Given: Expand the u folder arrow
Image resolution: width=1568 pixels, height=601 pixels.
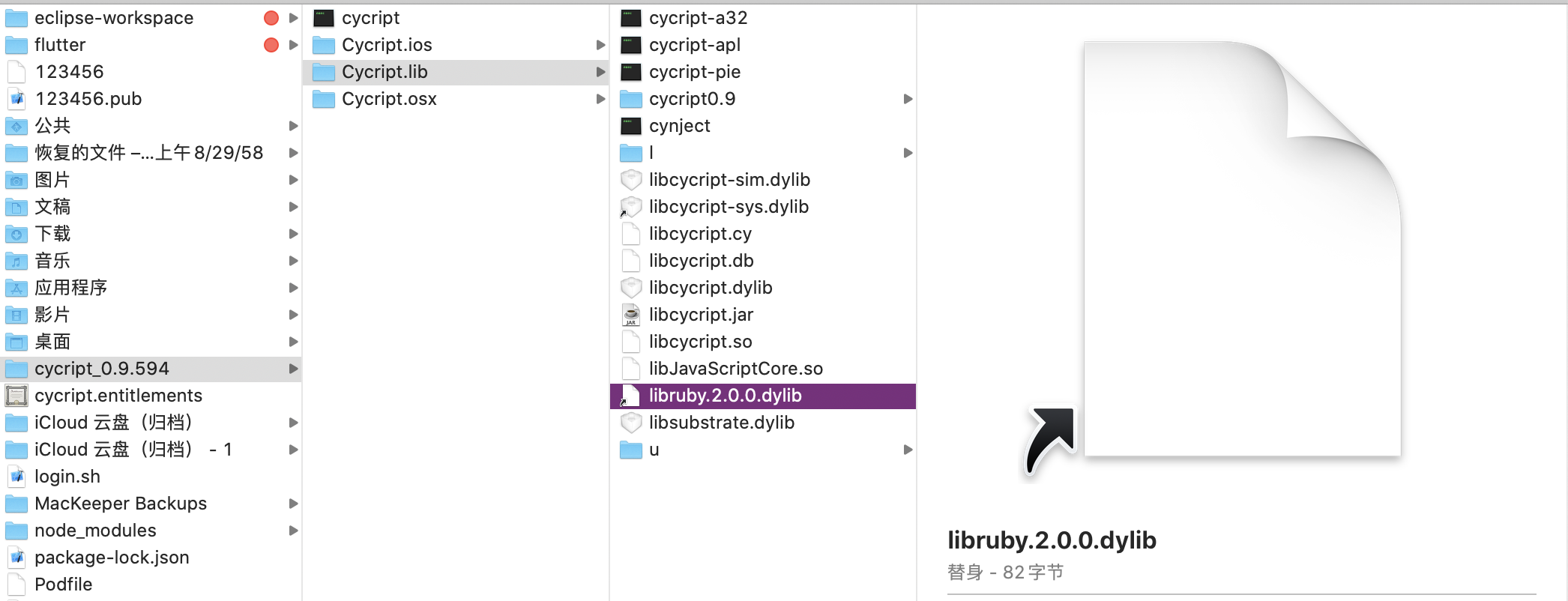Looking at the screenshot, I should 908,450.
